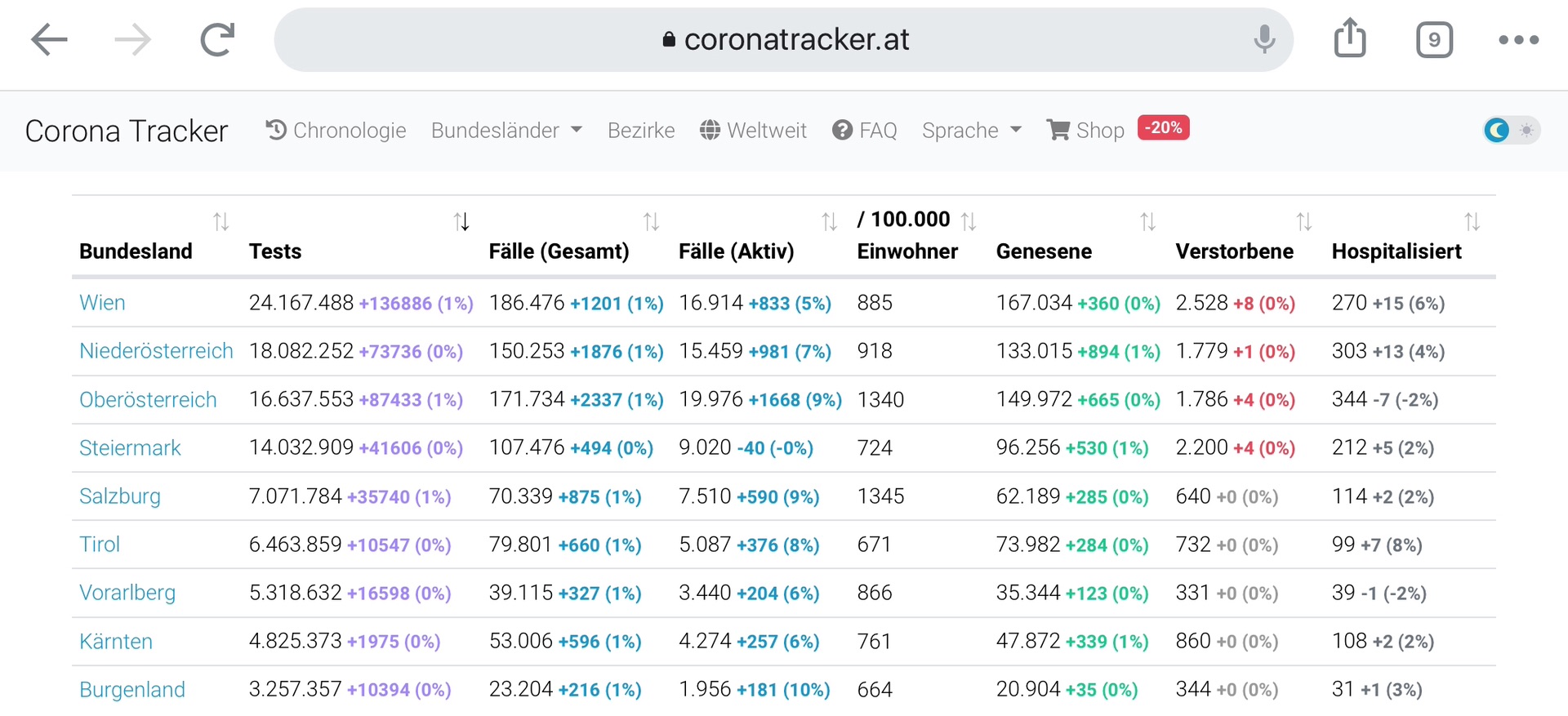Go to Bezirke menu item
Screen dimensions: 1568x716
641,131
